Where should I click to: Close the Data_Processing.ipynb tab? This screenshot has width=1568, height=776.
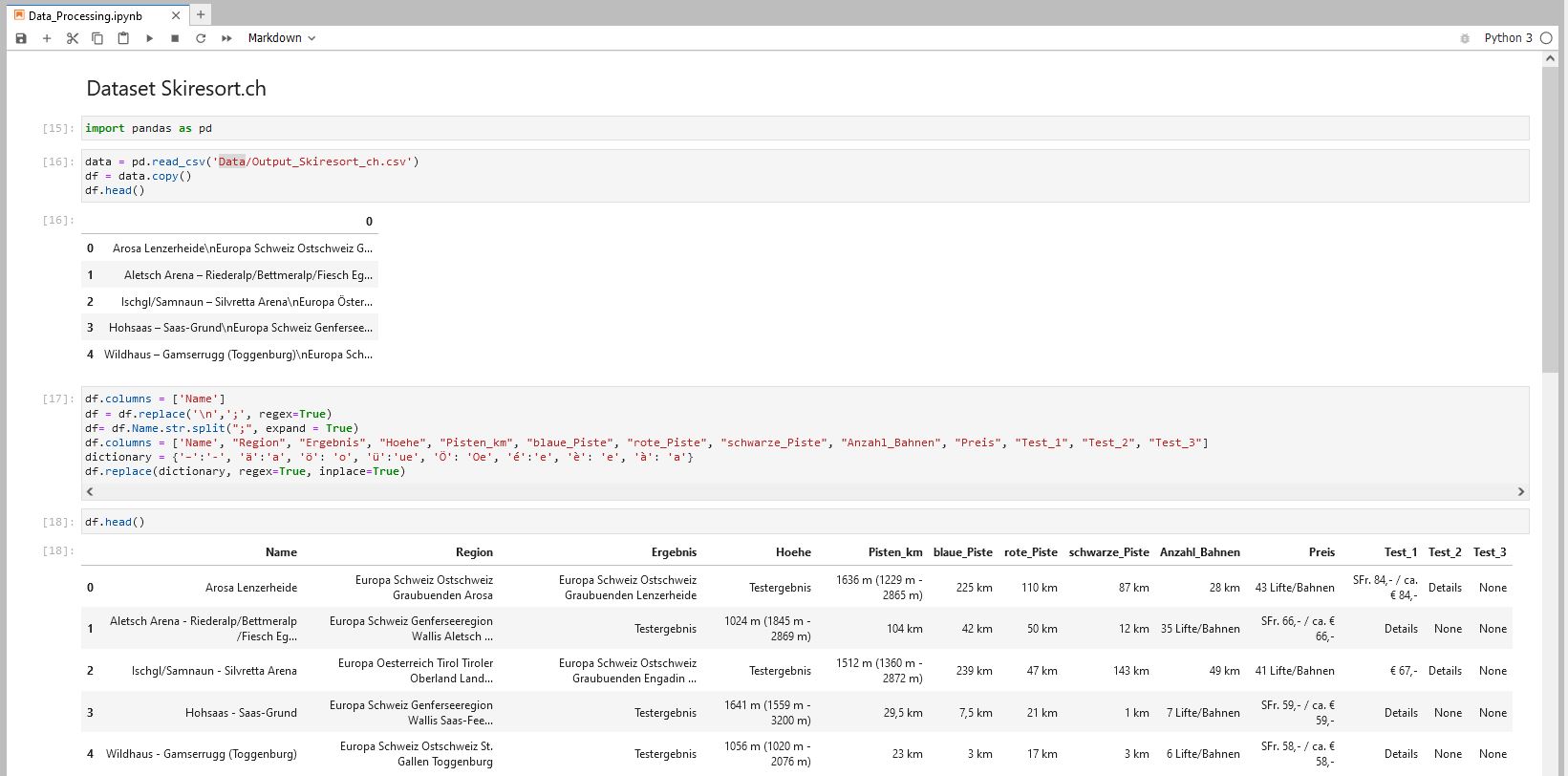176,15
